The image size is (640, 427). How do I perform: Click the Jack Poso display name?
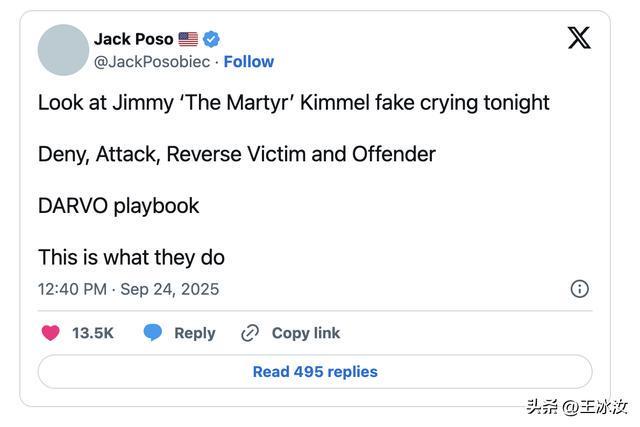(133, 39)
